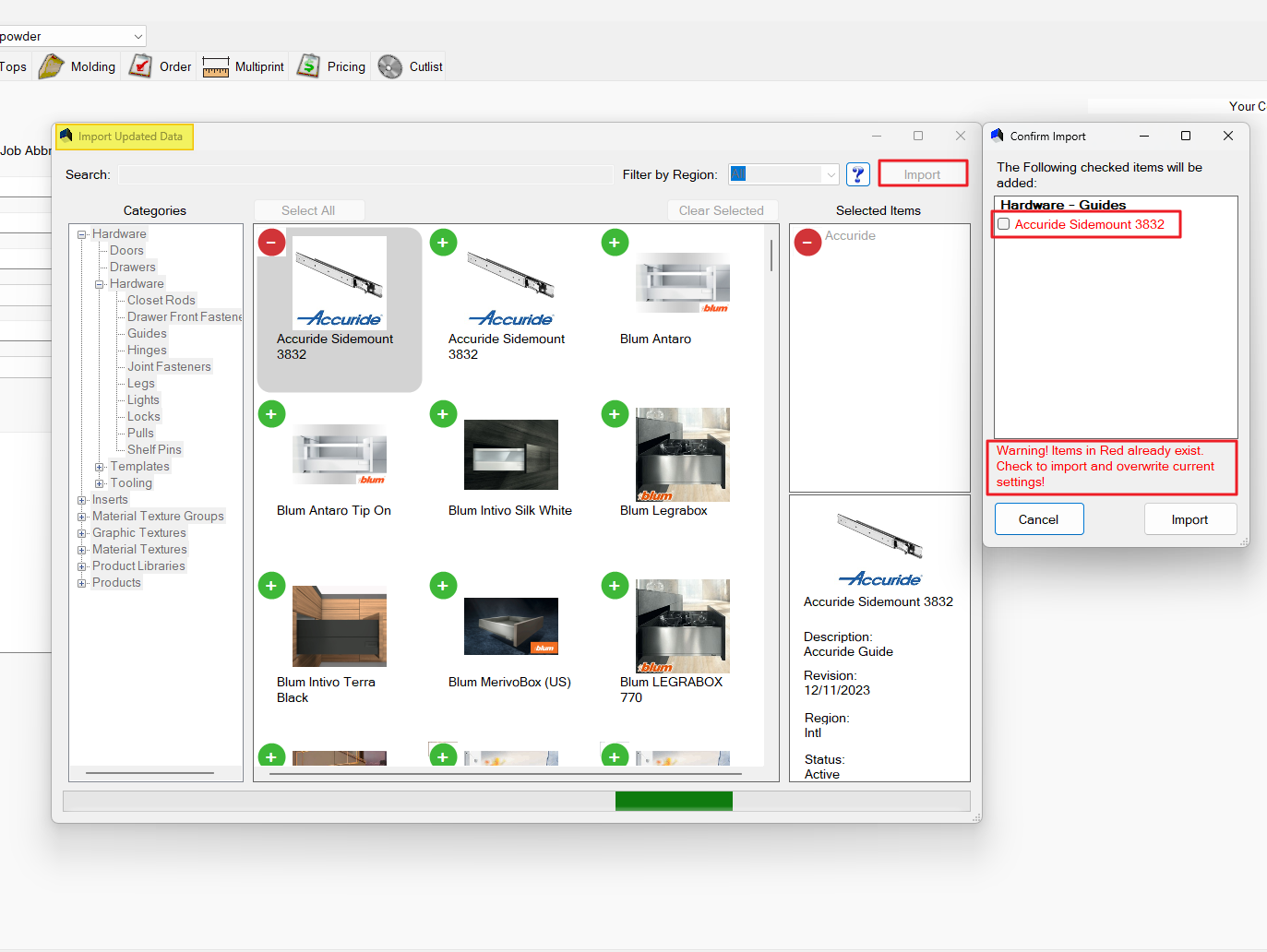Click Cancel in the Confirm Import dialog
The height and width of the screenshot is (952, 1267).
tap(1039, 519)
